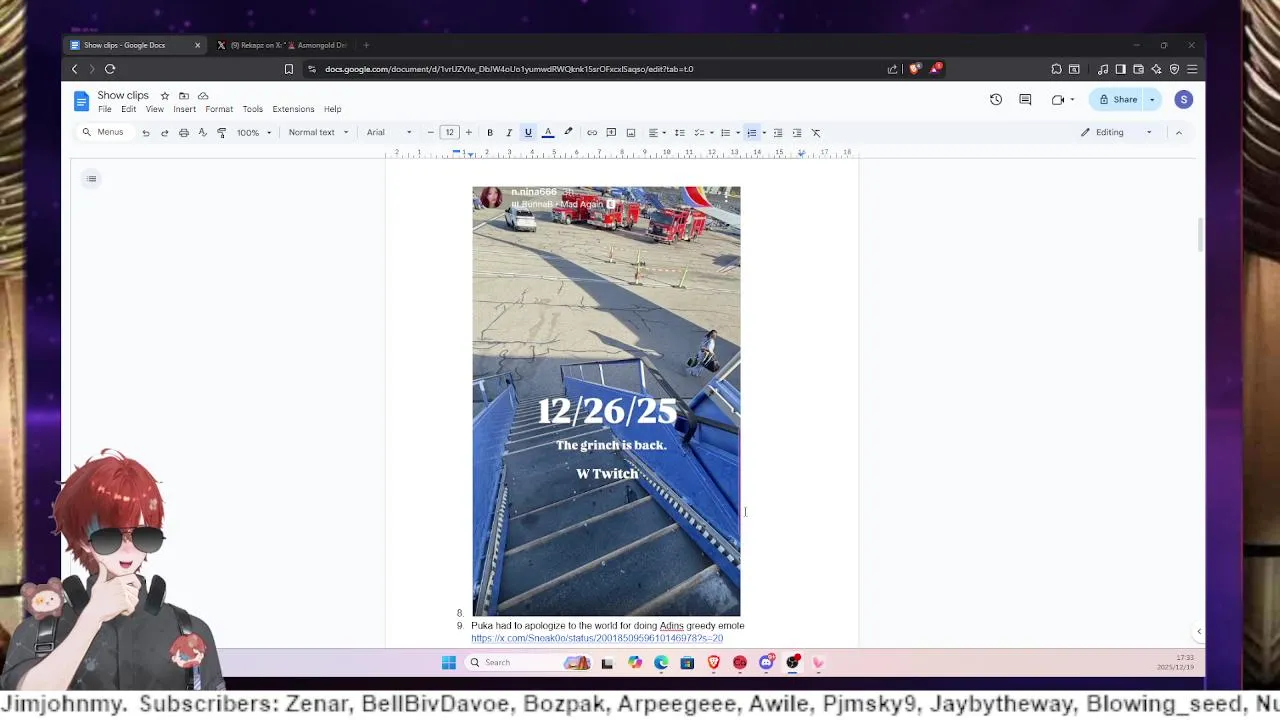The width and height of the screenshot is (1280, 720).
Task: Show all comments panel icon
Action: pos(1025,100)
